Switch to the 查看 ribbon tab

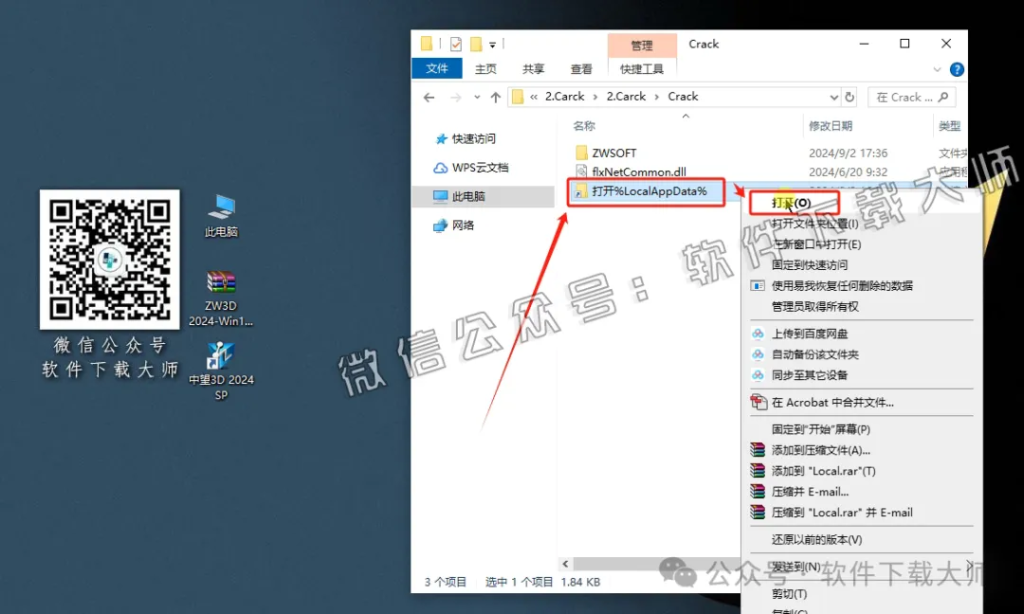point(581,68)
